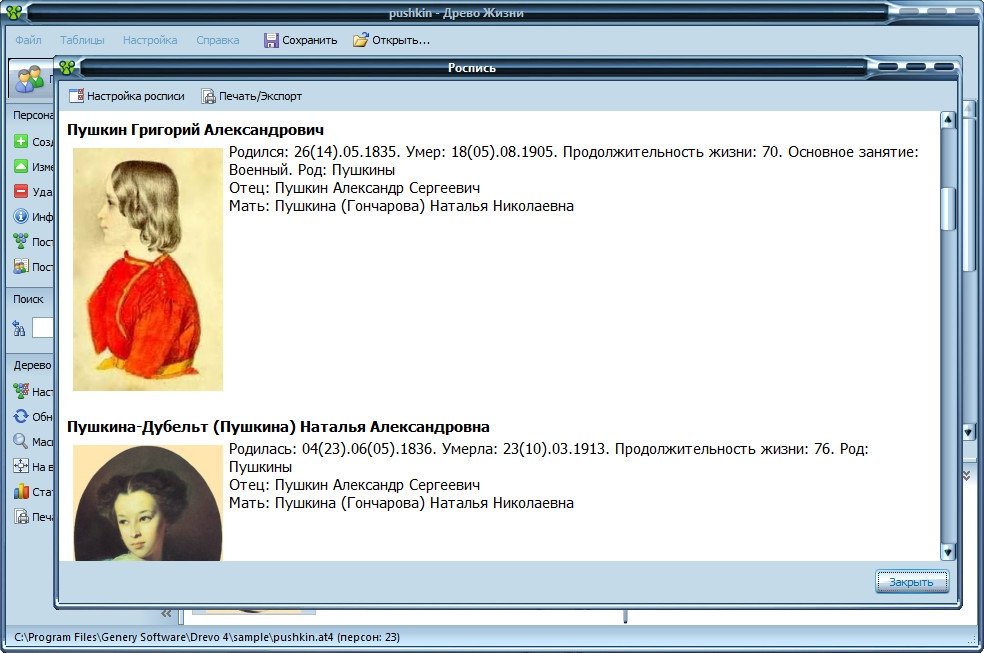Click the portrait of Григорий Александрович
Viewport: 984px width, 653px height.
pos(148,270)
